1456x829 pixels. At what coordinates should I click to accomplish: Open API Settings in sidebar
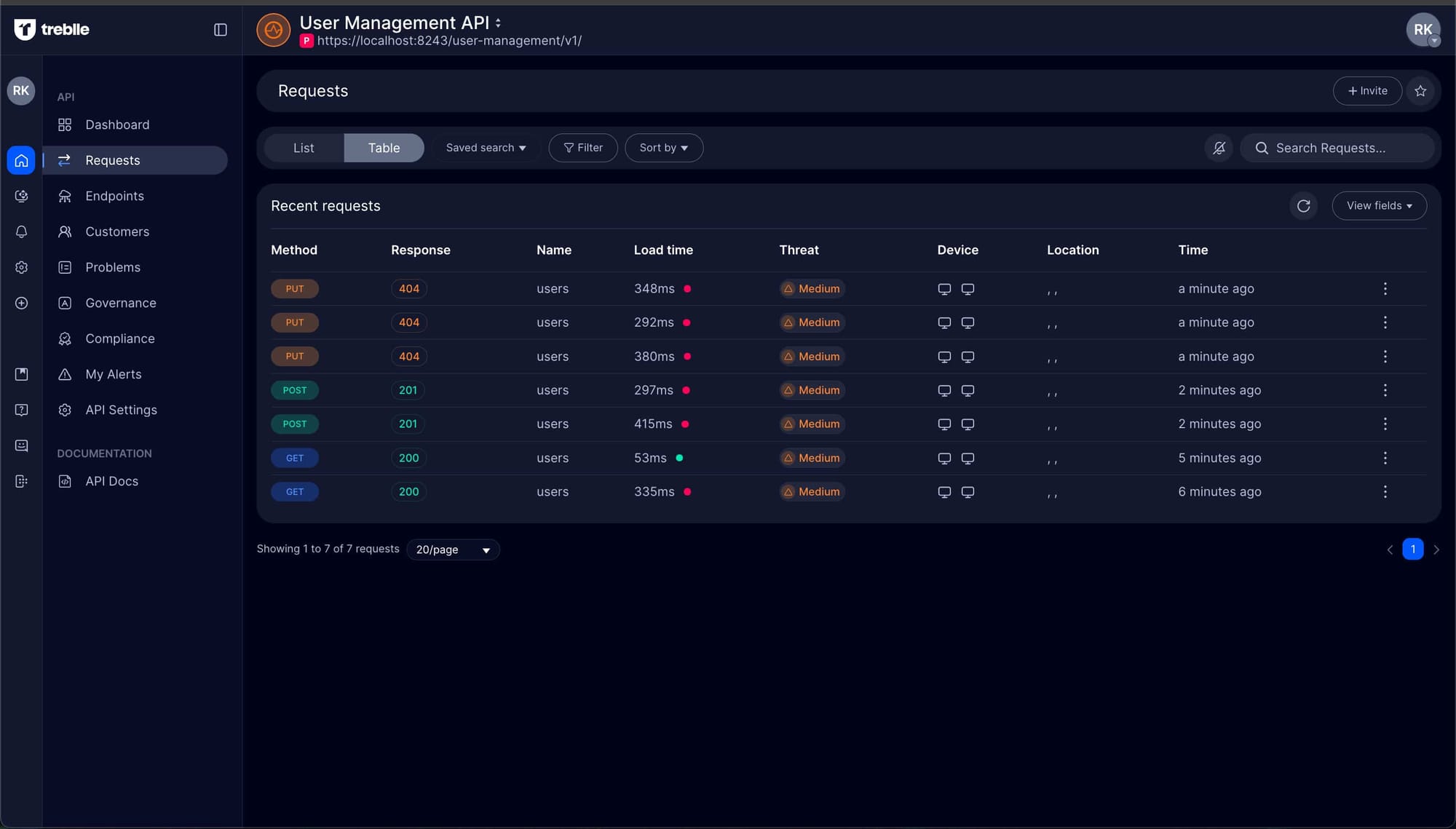135,410
